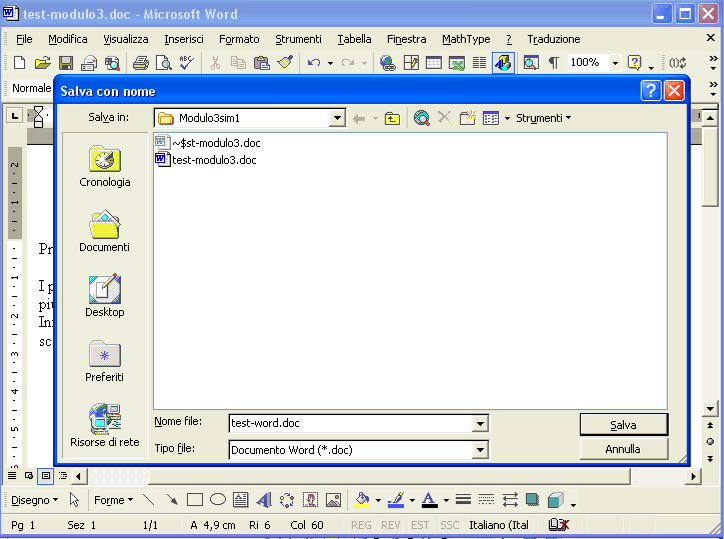Toggle Show/Hide paragraph marks
This screenshot has width=724, height=539.
[x=554, y=62]
